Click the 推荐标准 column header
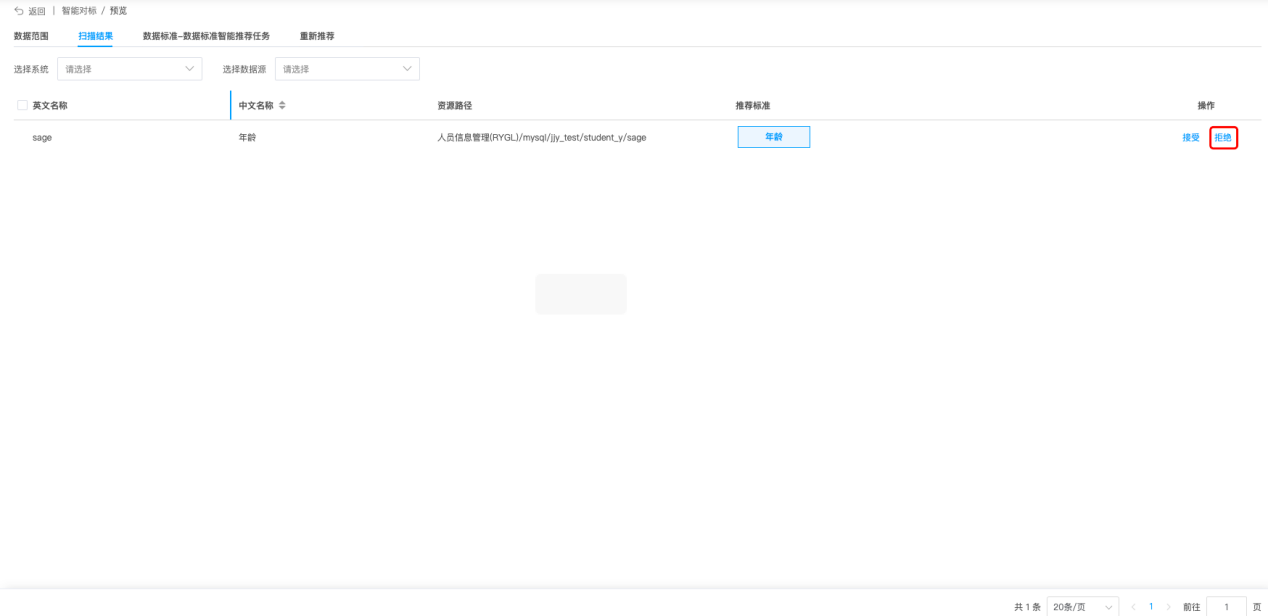Viewport: 1268px width, 616px height. [753, 105]
